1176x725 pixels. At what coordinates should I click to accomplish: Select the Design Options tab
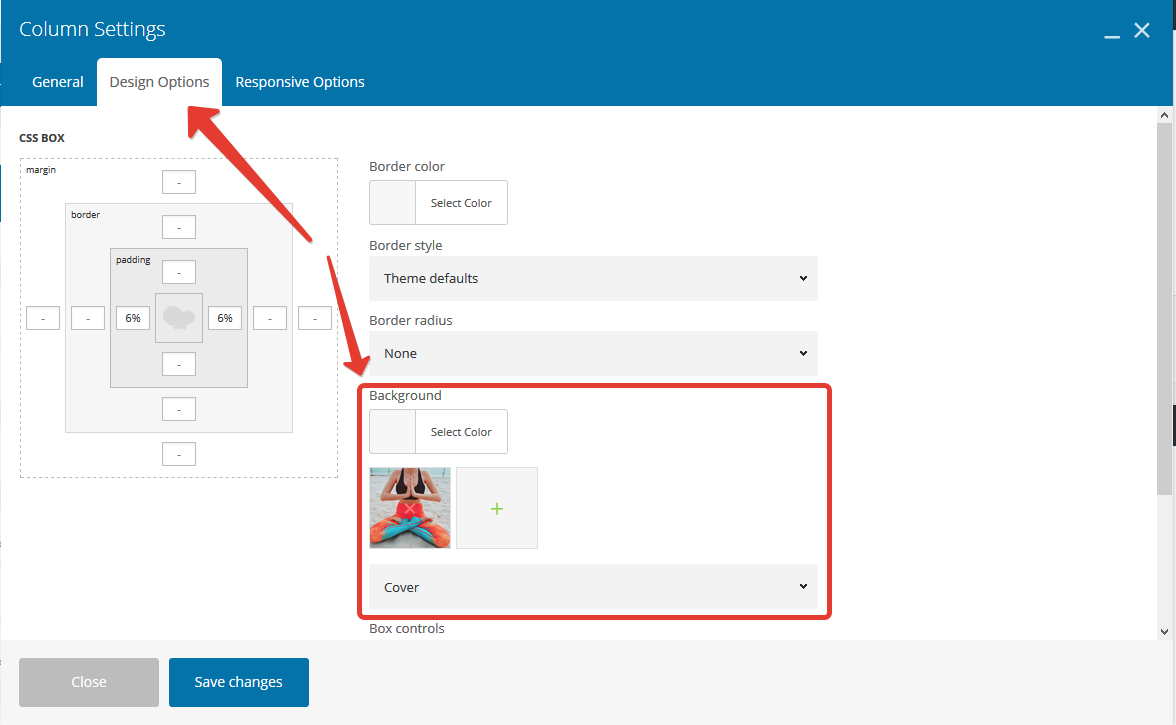[159, 82]
